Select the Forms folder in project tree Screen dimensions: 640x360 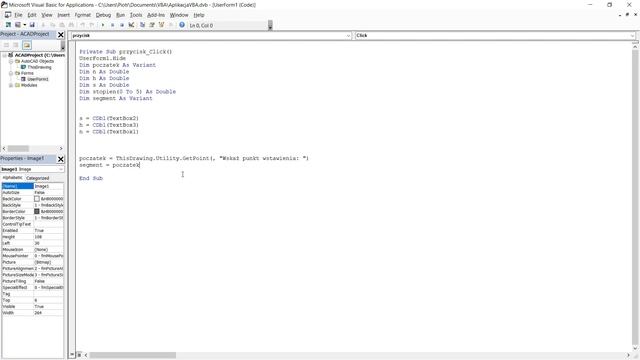pyautogui.click(x=27, y=73)
